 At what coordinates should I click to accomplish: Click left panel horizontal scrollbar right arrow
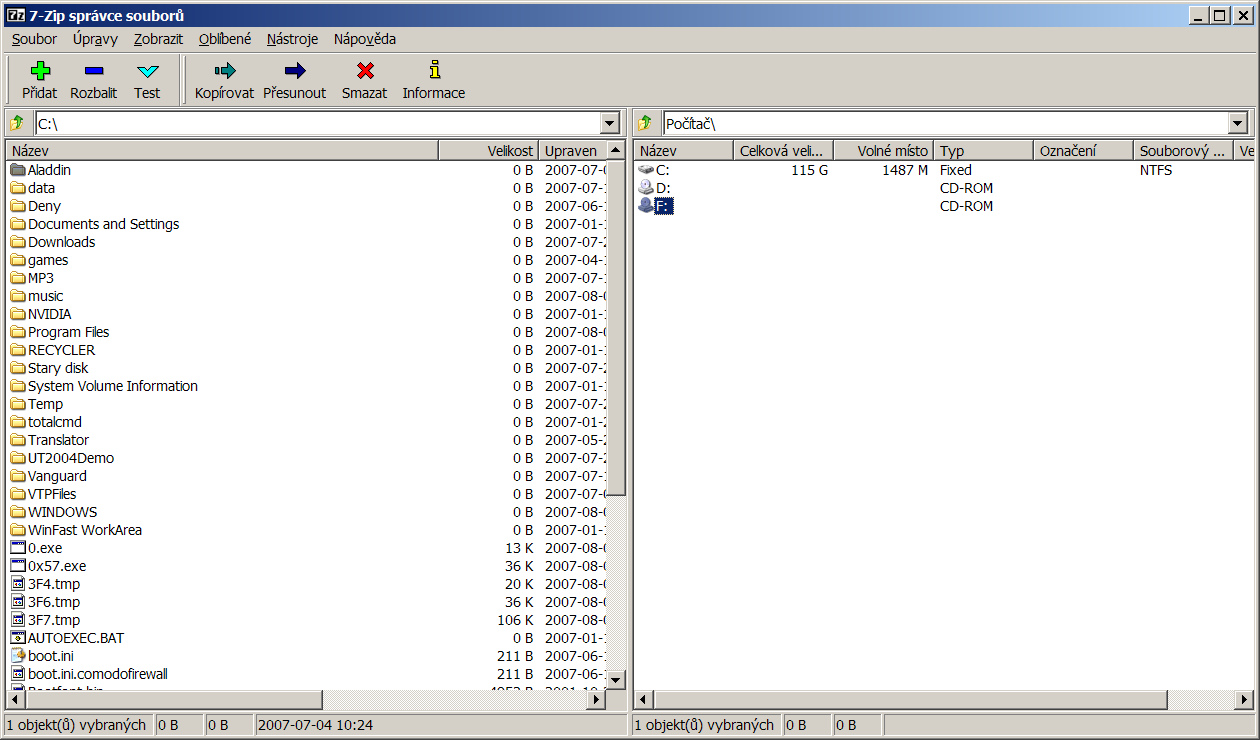(597, 700)
